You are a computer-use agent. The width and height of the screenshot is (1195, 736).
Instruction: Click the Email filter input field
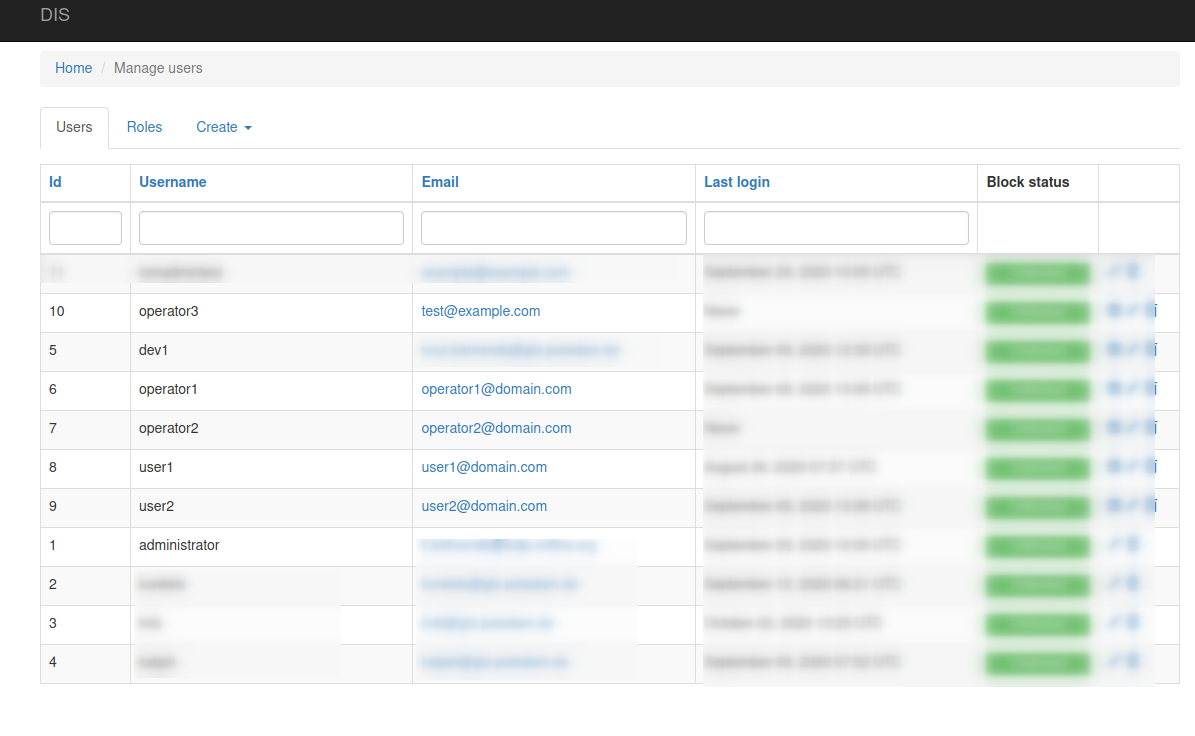(553, 228)
